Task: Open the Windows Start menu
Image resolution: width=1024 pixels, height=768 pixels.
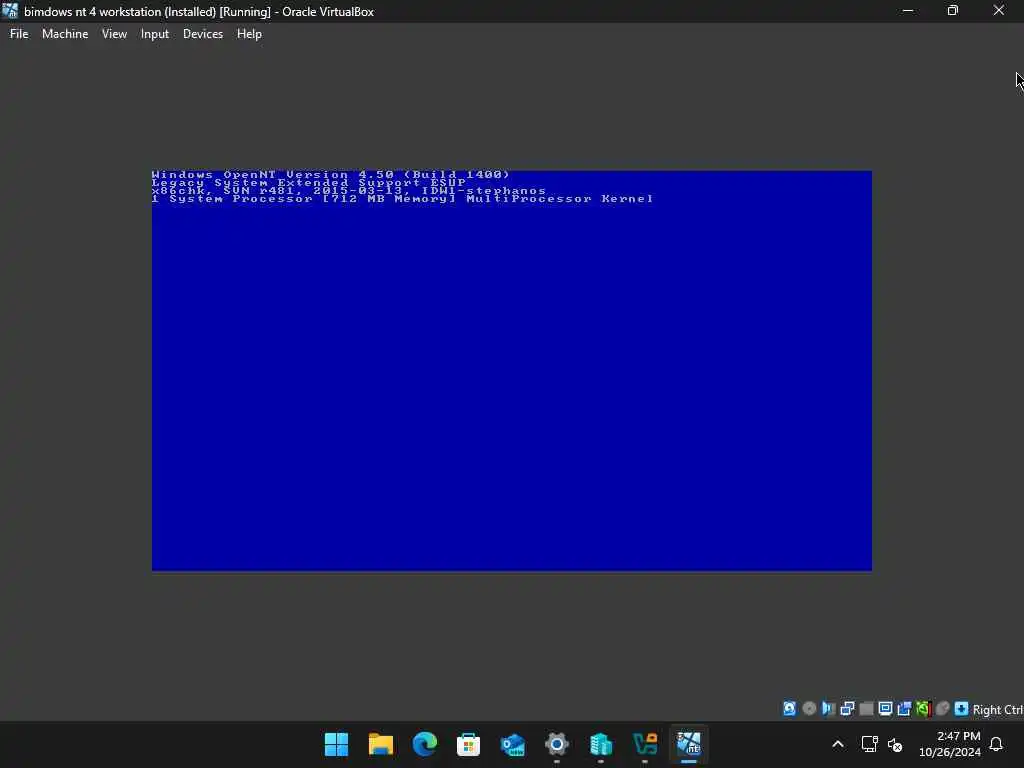Action: pos(336,744)
